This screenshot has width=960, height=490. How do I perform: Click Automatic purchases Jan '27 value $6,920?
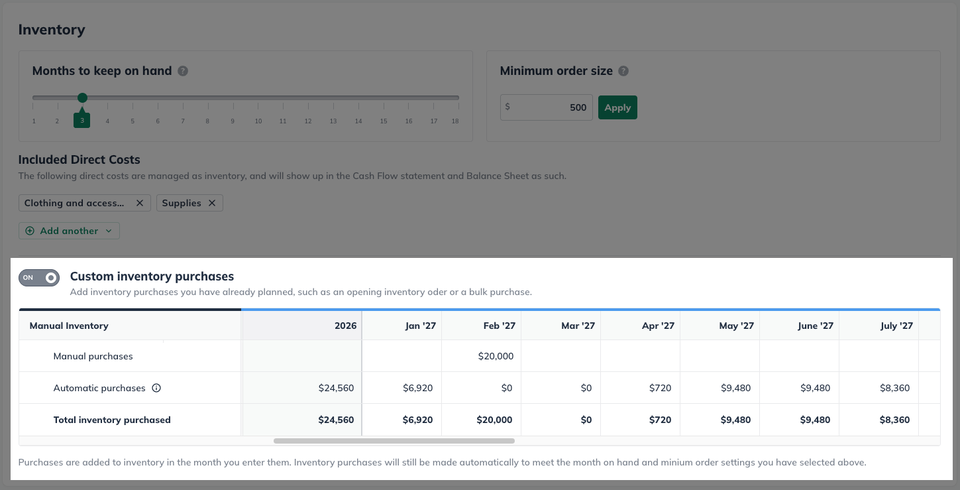click(418, 388)
